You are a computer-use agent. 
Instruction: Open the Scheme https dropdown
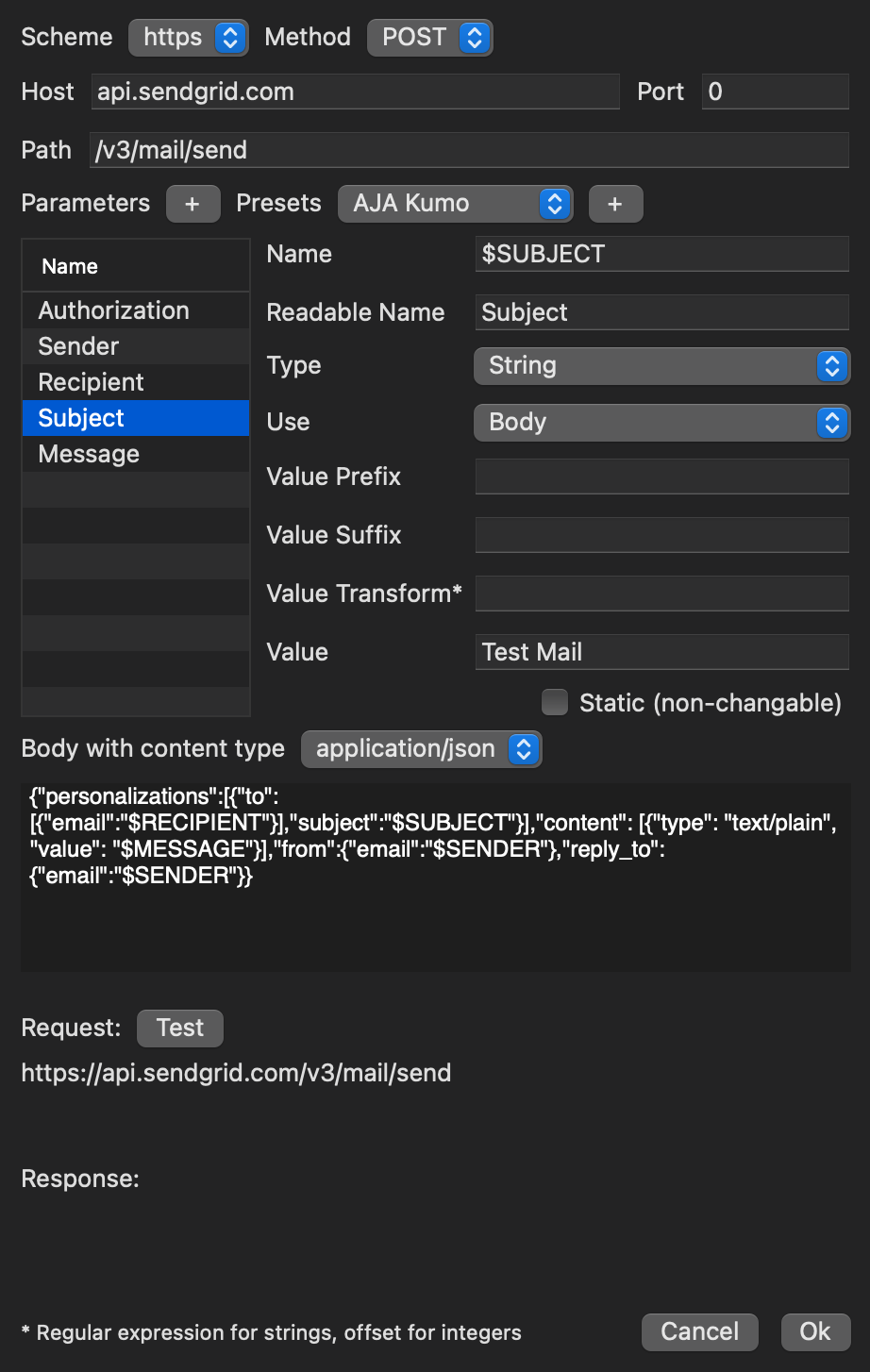coord(189,38)
